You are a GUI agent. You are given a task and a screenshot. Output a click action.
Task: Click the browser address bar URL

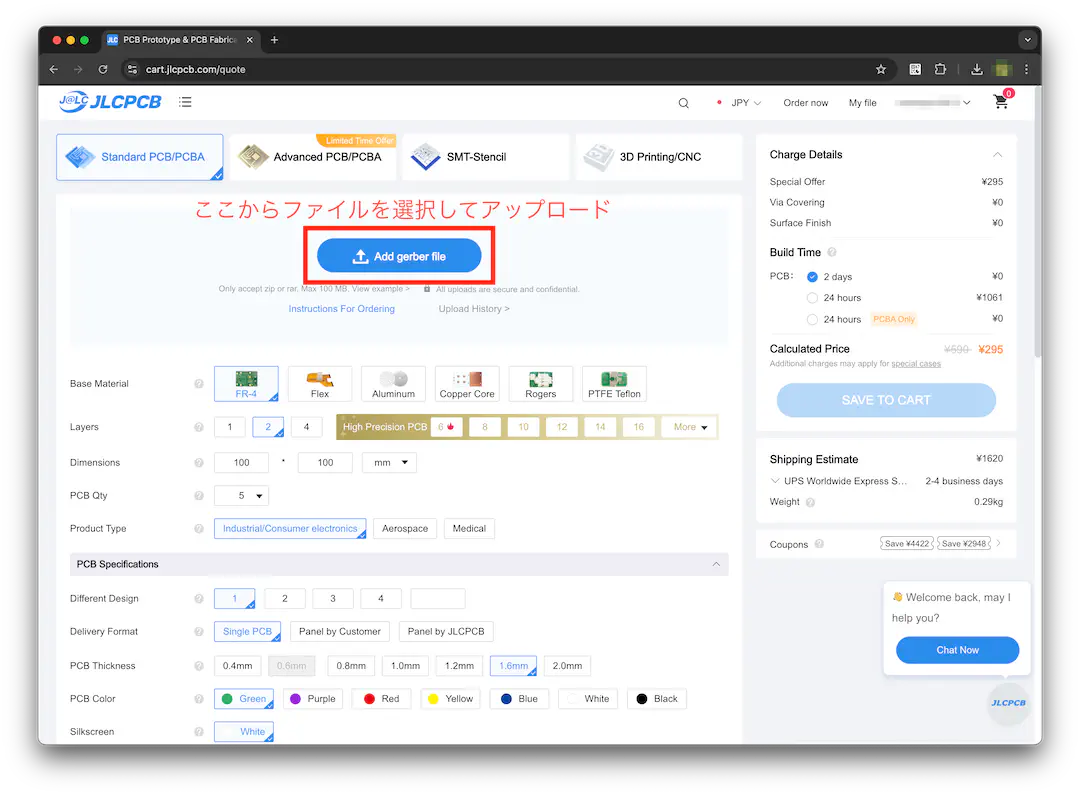pyautogui.click(x=196, y=70)
